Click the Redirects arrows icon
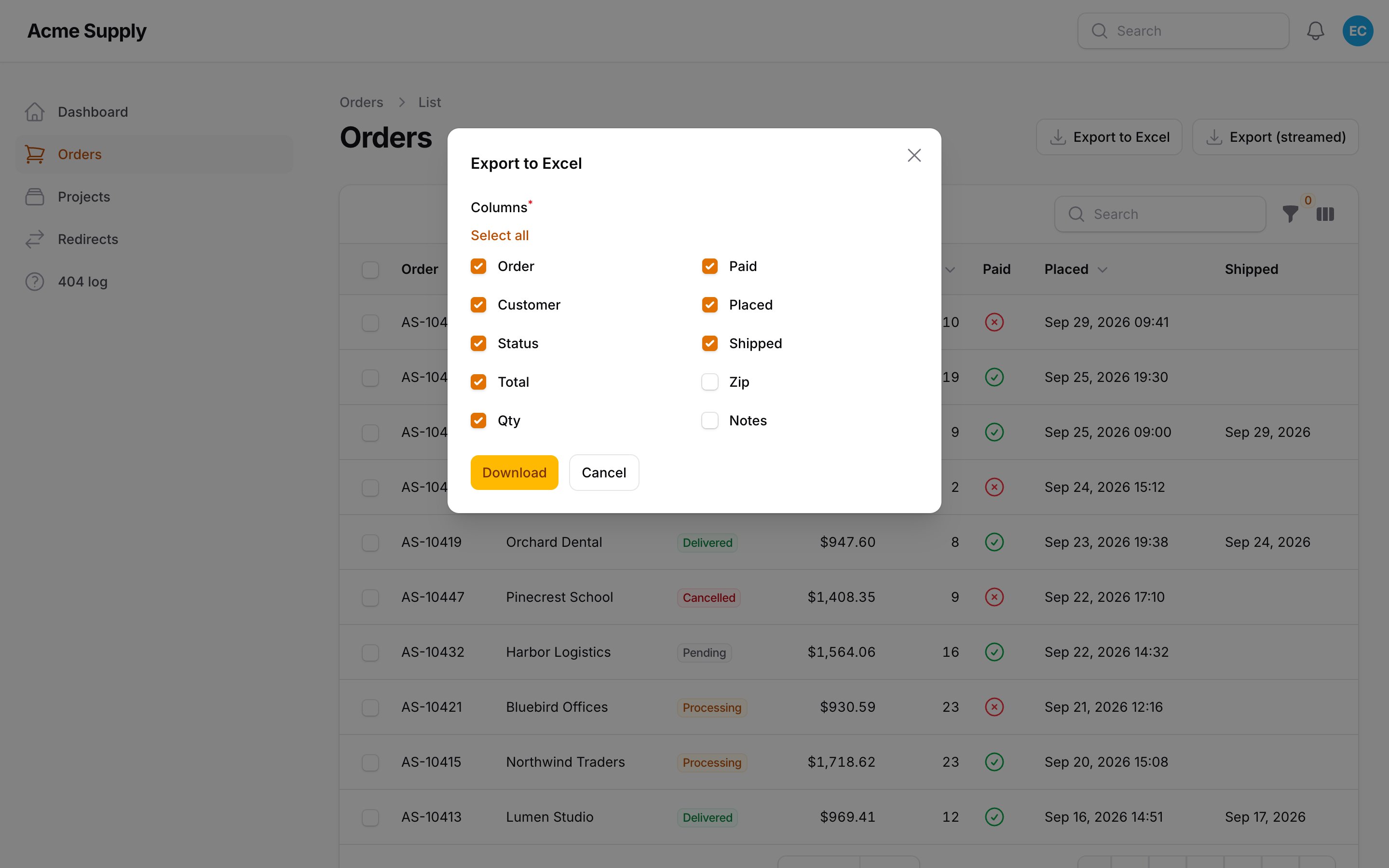 (x=34, y=239)
